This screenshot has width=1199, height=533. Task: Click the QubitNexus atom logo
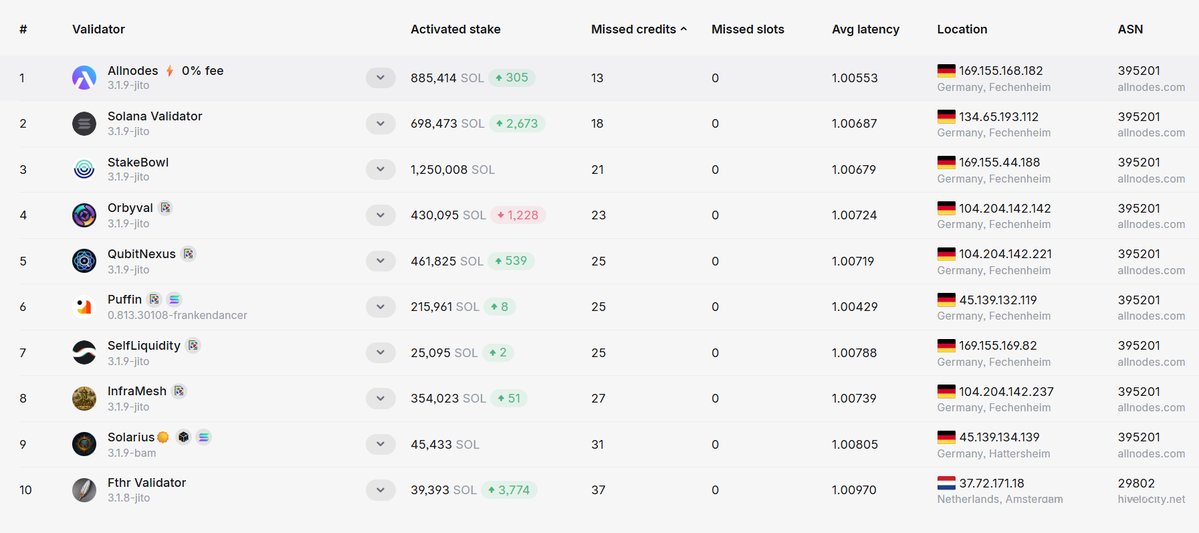(x=84, y=261)
